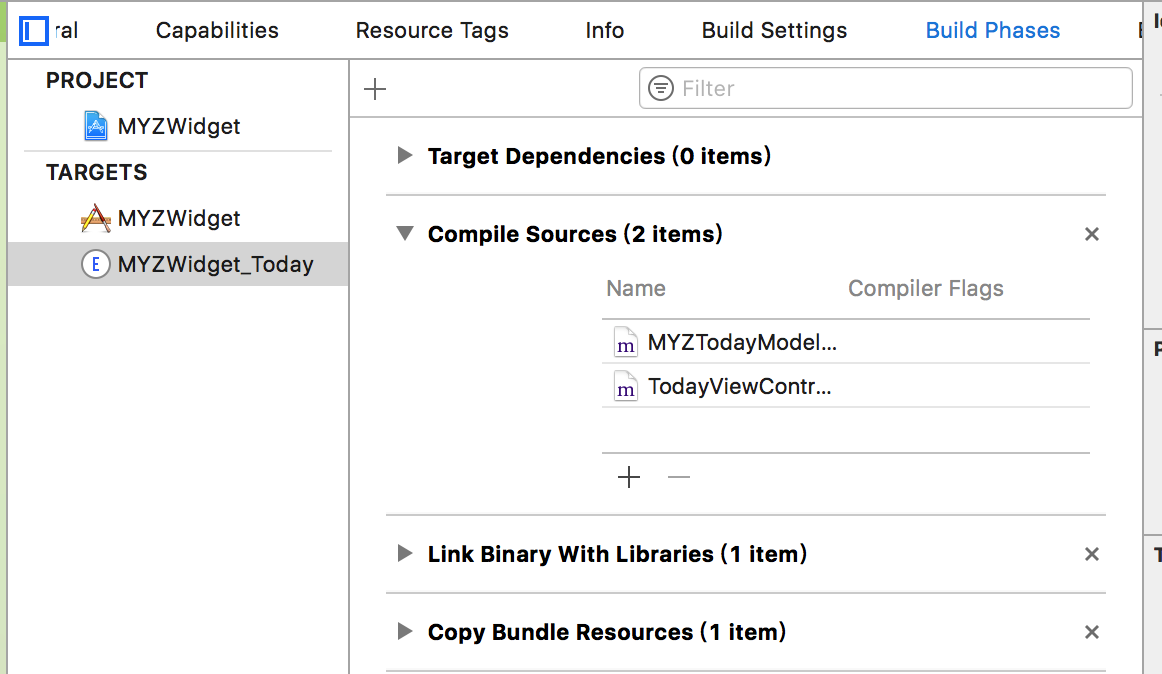Delete the Compile Sources build phase
This screenshot has height=674, width=1162.
coord(1091,234)
